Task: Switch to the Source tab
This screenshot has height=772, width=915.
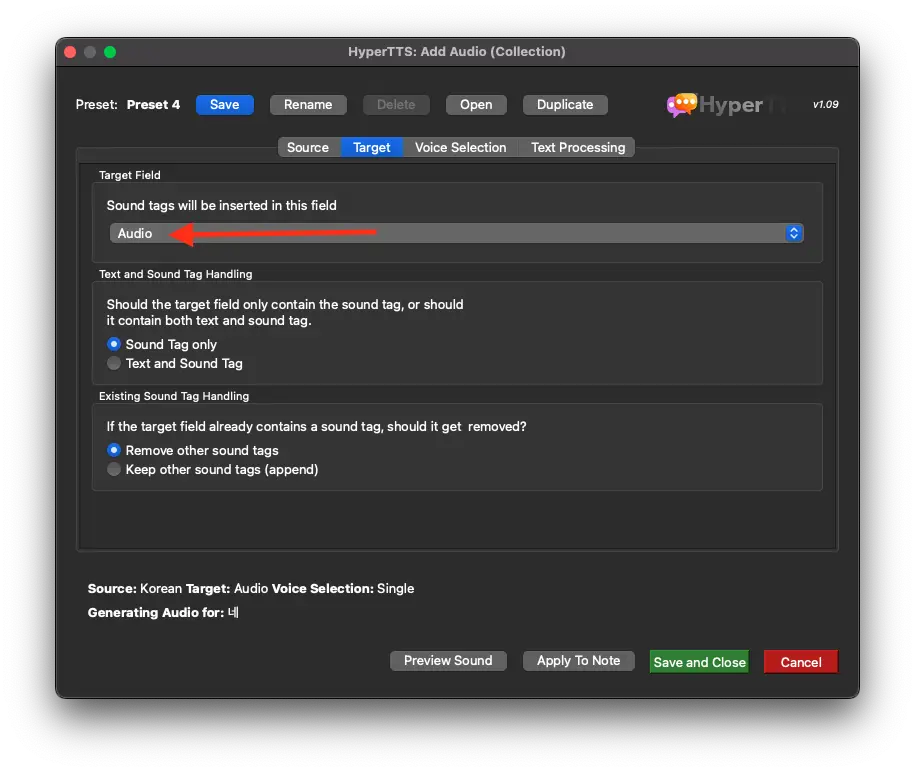Action: pyautogui.click(x=308, y=148)
